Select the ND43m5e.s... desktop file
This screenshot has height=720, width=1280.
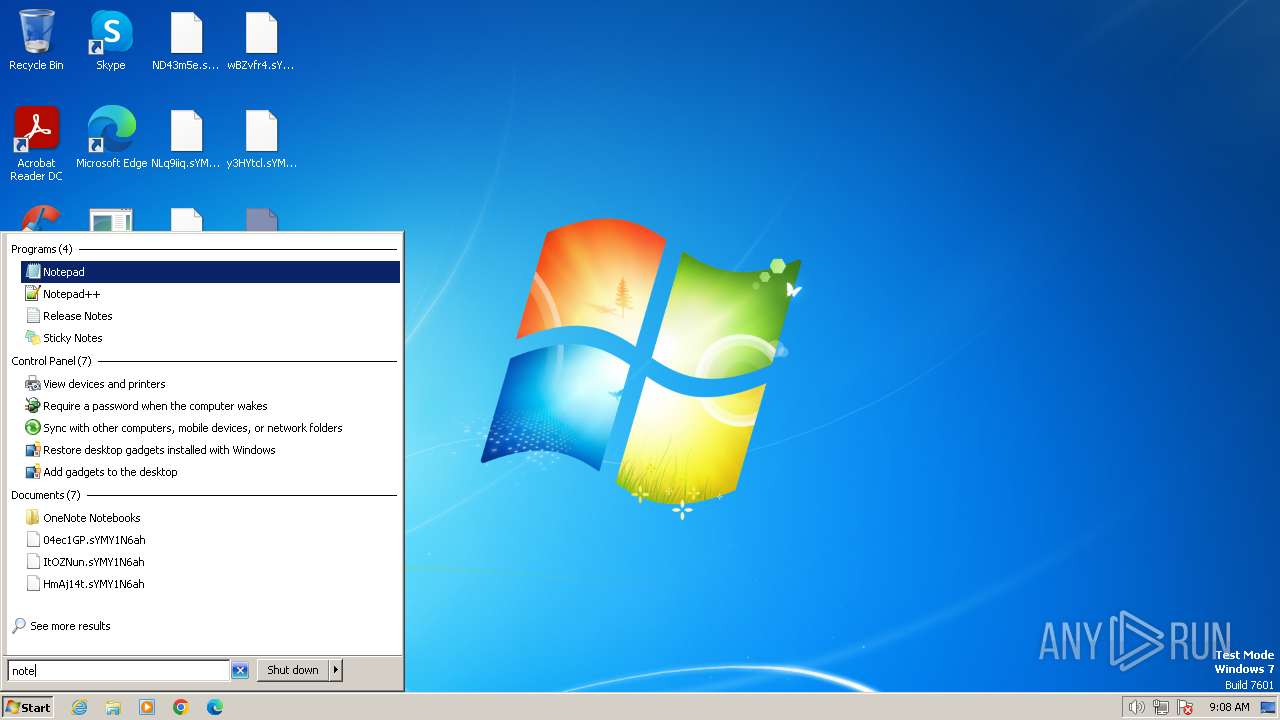click(x=186, y=40)
